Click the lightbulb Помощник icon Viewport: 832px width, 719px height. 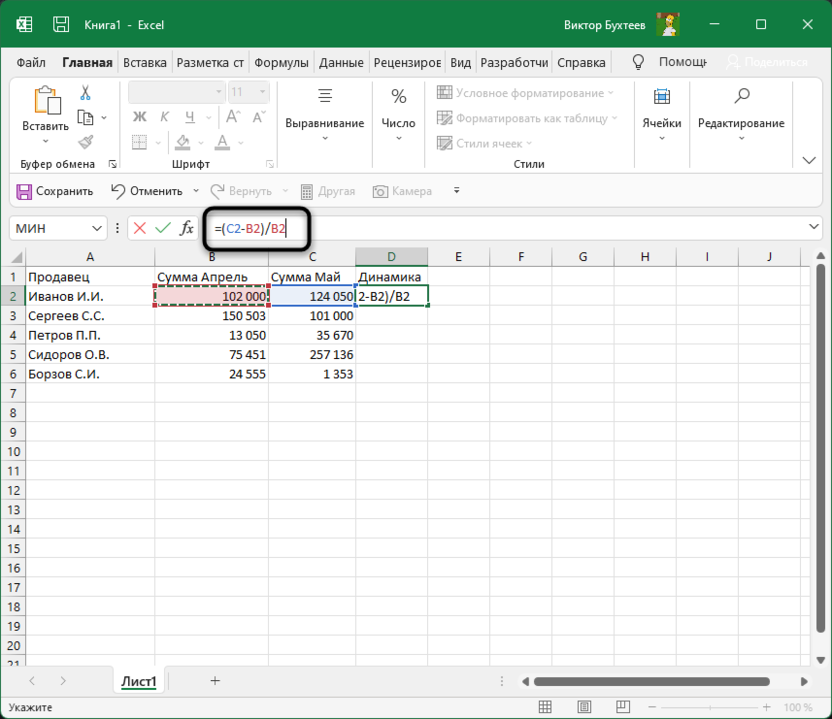coord(638,62)
